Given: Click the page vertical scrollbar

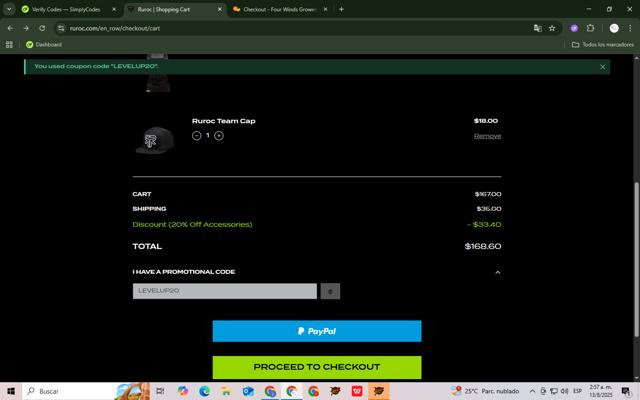Looking at the screenshot, I should coord(636,260).
